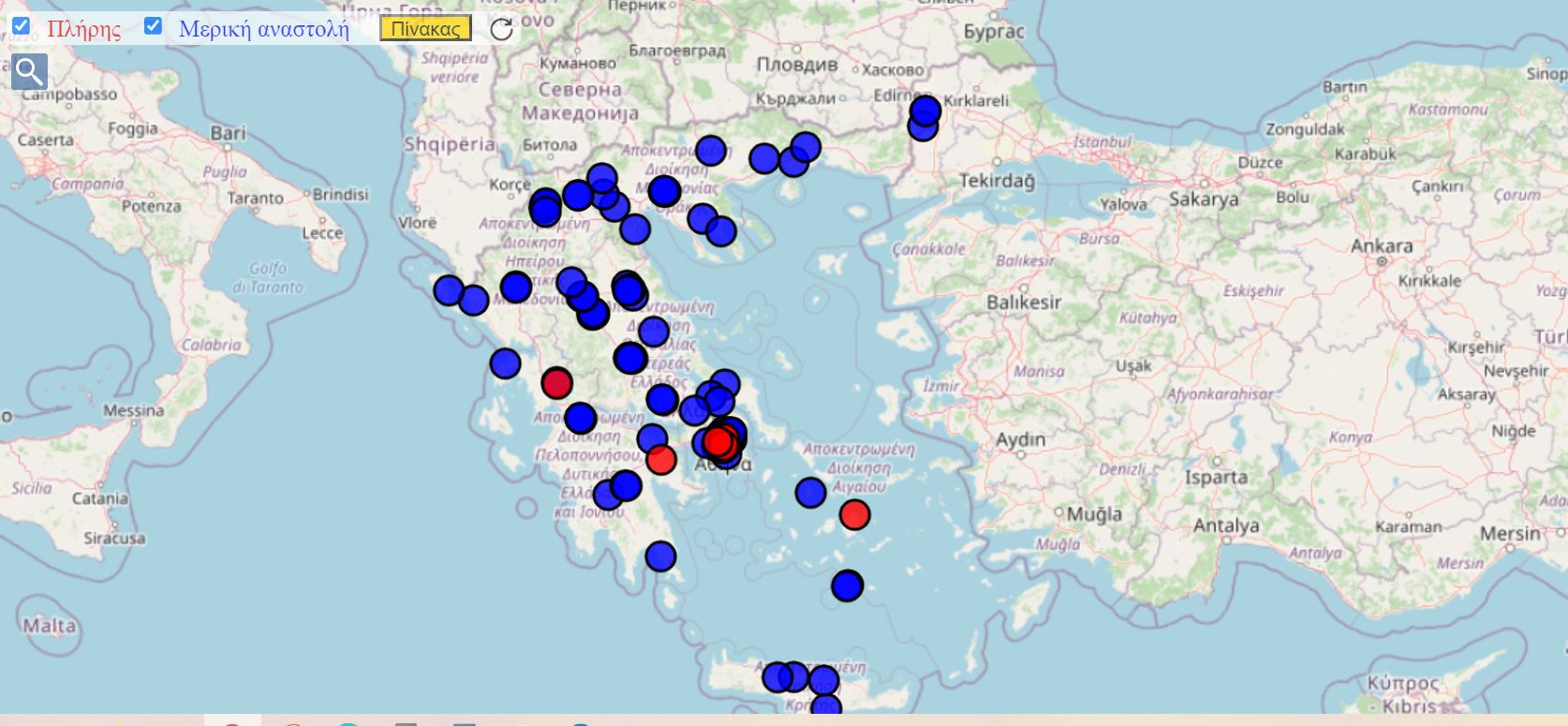Click the Μερική αναστολή blue label text
Screen dimensions: 1568x726
tap(264, 29)
